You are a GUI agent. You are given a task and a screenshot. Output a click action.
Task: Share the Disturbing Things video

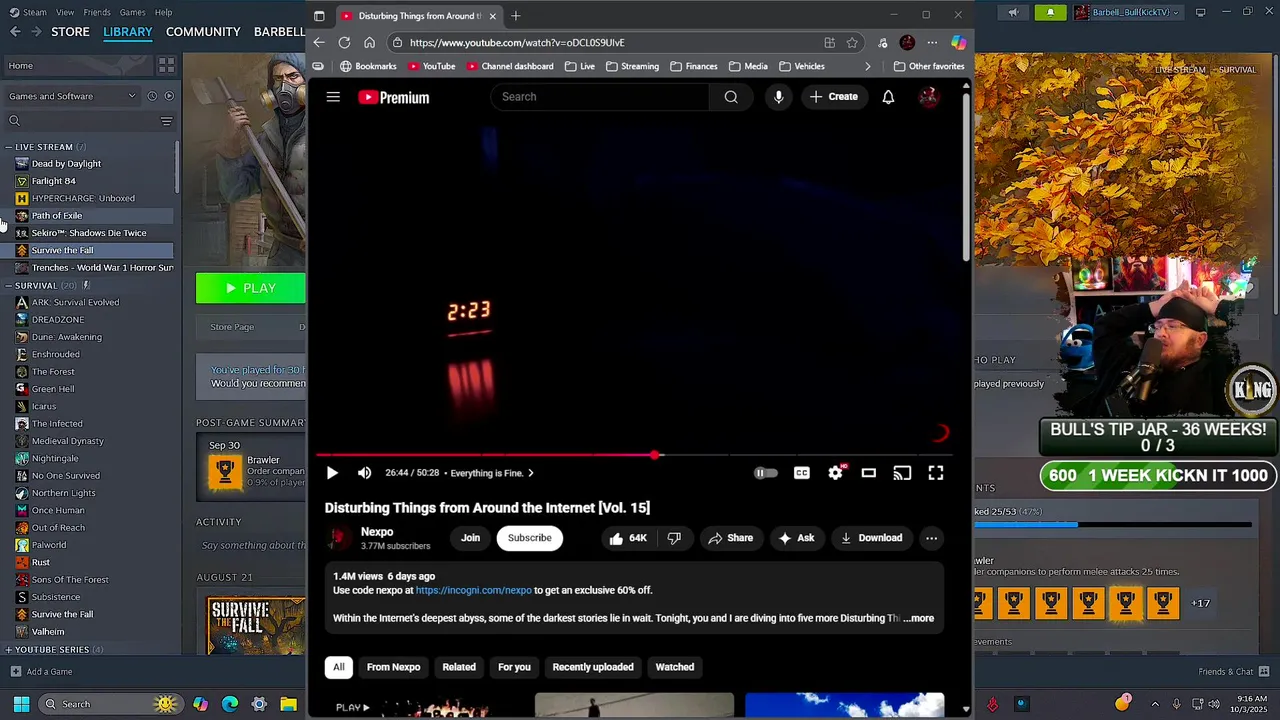(x=730, y=538)
